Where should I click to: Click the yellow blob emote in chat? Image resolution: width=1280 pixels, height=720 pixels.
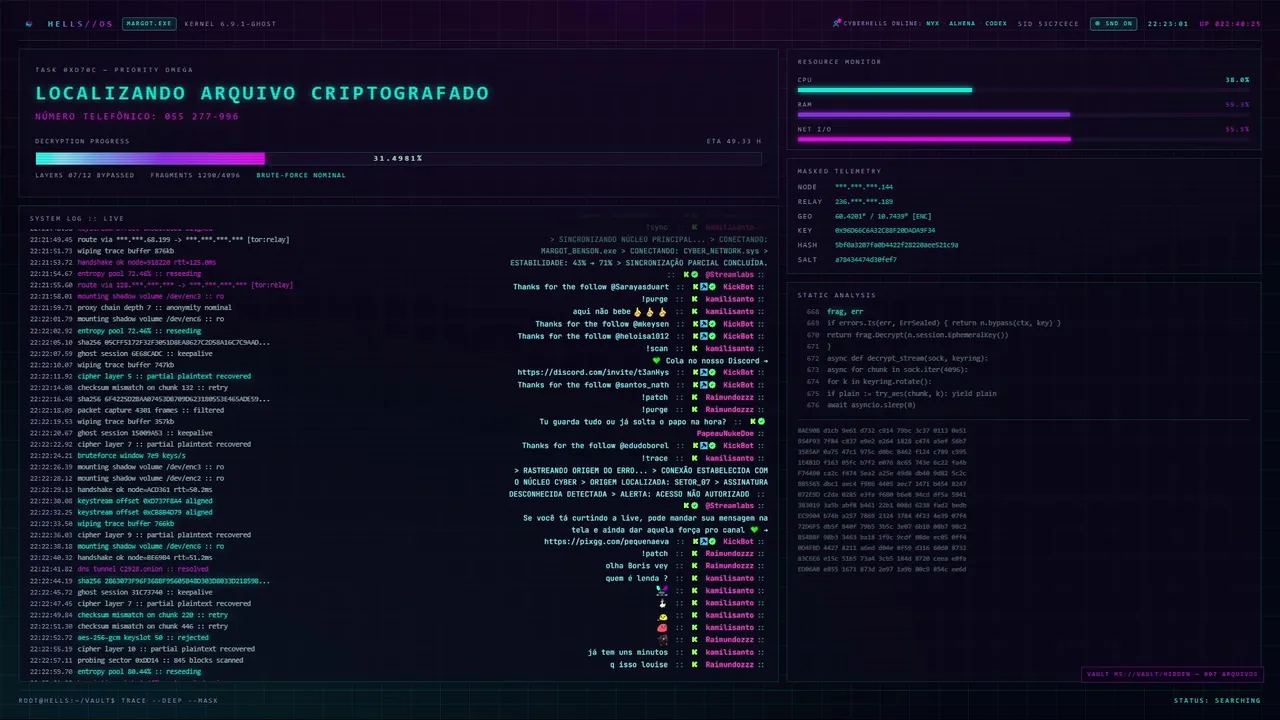(661, 616)
